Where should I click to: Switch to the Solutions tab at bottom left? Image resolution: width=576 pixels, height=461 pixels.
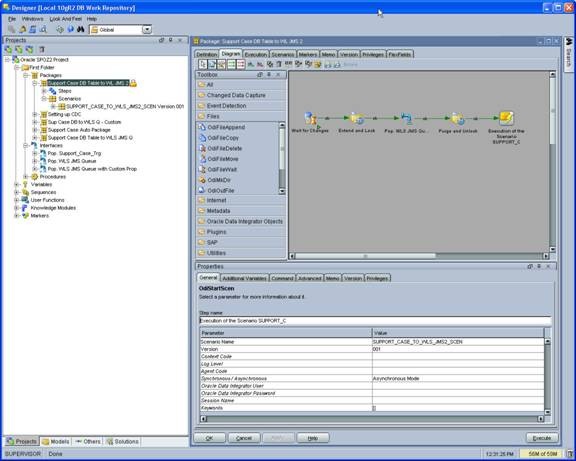(123, 442)
